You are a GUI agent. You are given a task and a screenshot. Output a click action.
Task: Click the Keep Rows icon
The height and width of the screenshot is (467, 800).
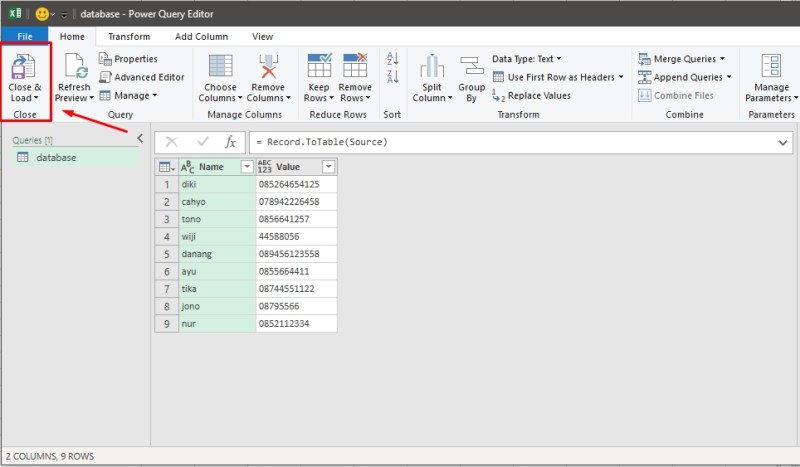pyautogui.click(x=319, y=65)
